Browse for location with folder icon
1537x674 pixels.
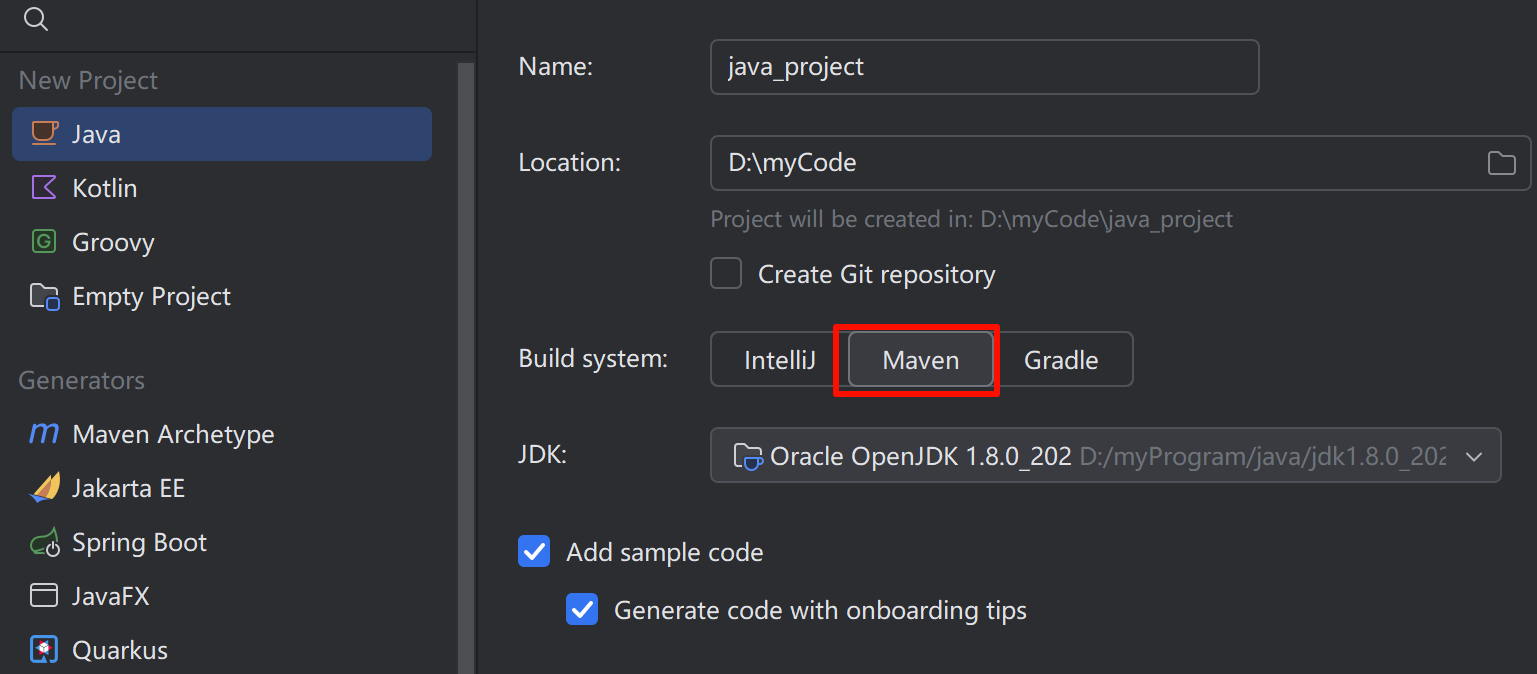click(1501, 163)
